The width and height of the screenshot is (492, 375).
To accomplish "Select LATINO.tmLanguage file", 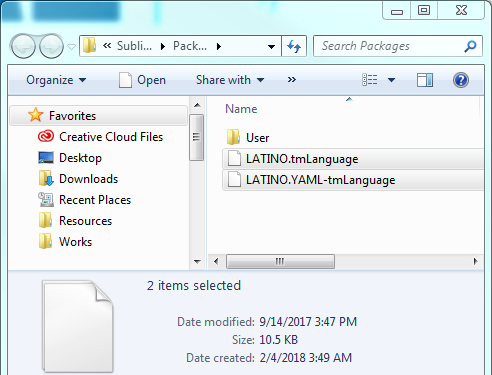I will 353,159.
